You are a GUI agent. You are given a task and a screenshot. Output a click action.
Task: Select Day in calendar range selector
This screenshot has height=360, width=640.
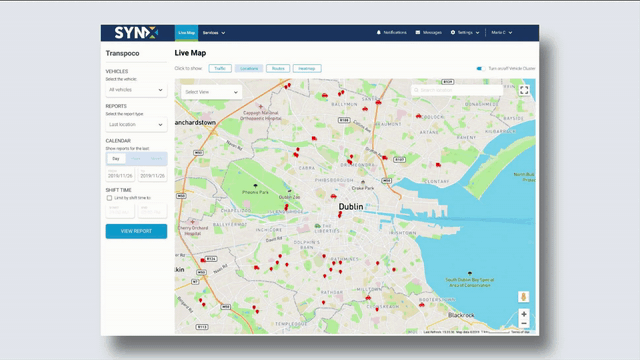tap(116, 159)
